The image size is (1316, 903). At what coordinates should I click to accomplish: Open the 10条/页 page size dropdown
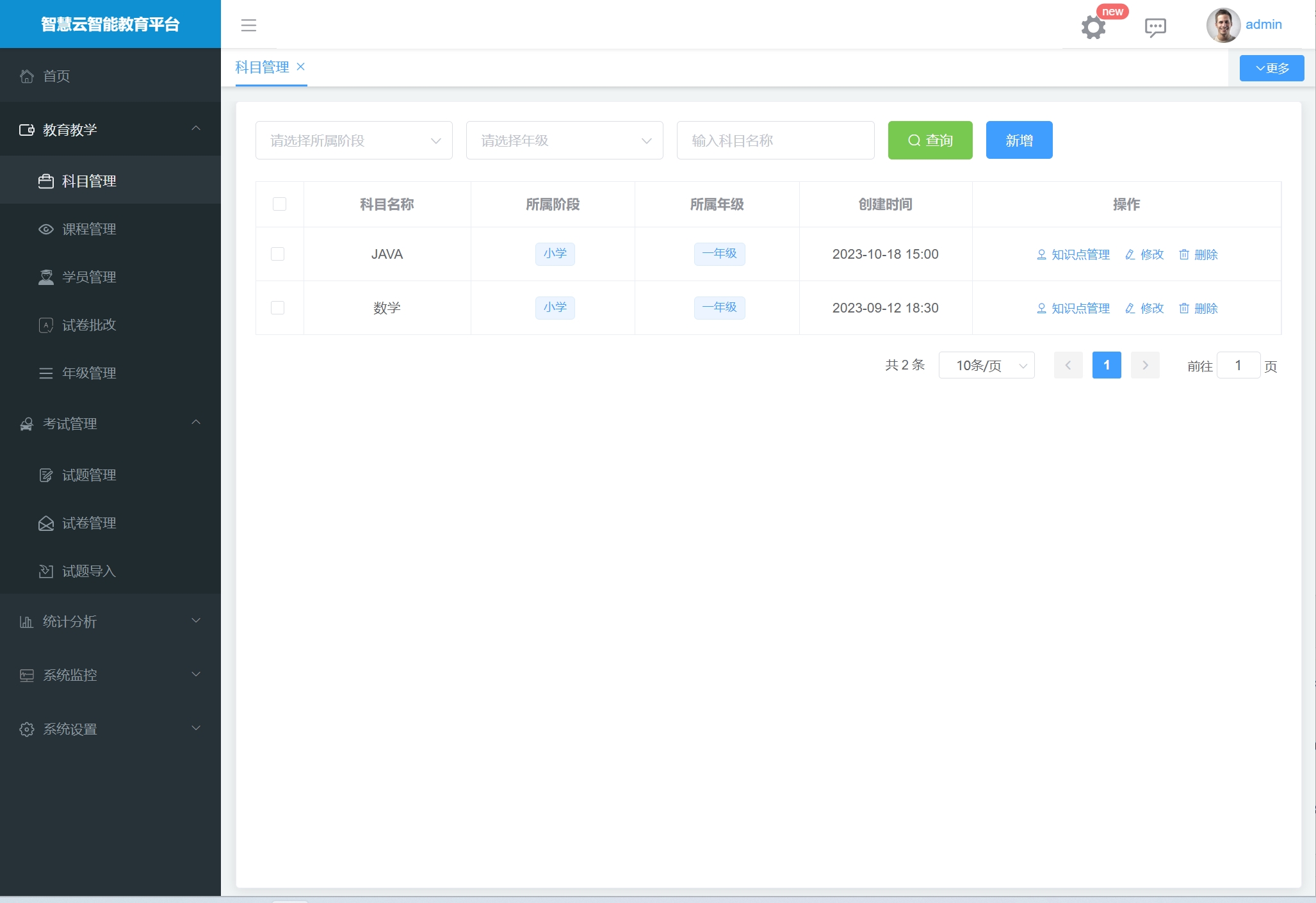tap(986, 366)
